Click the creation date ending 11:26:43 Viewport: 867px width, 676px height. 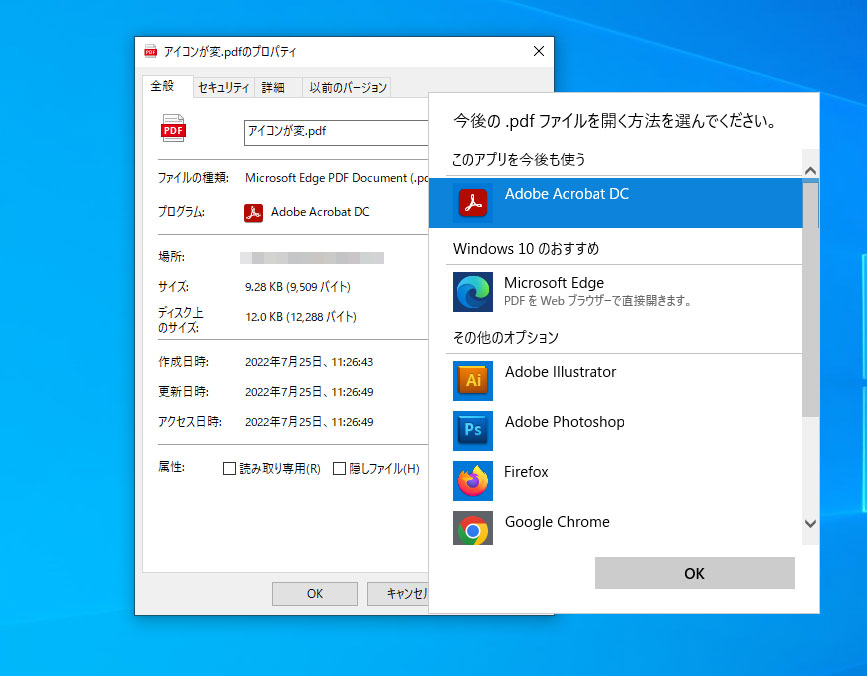(309, 362)
